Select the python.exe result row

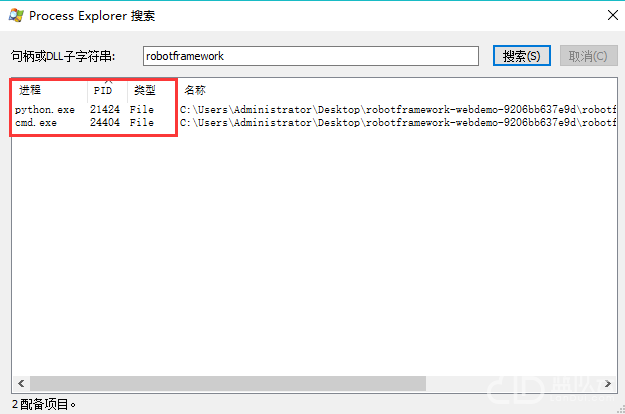(x=315, y=109)
